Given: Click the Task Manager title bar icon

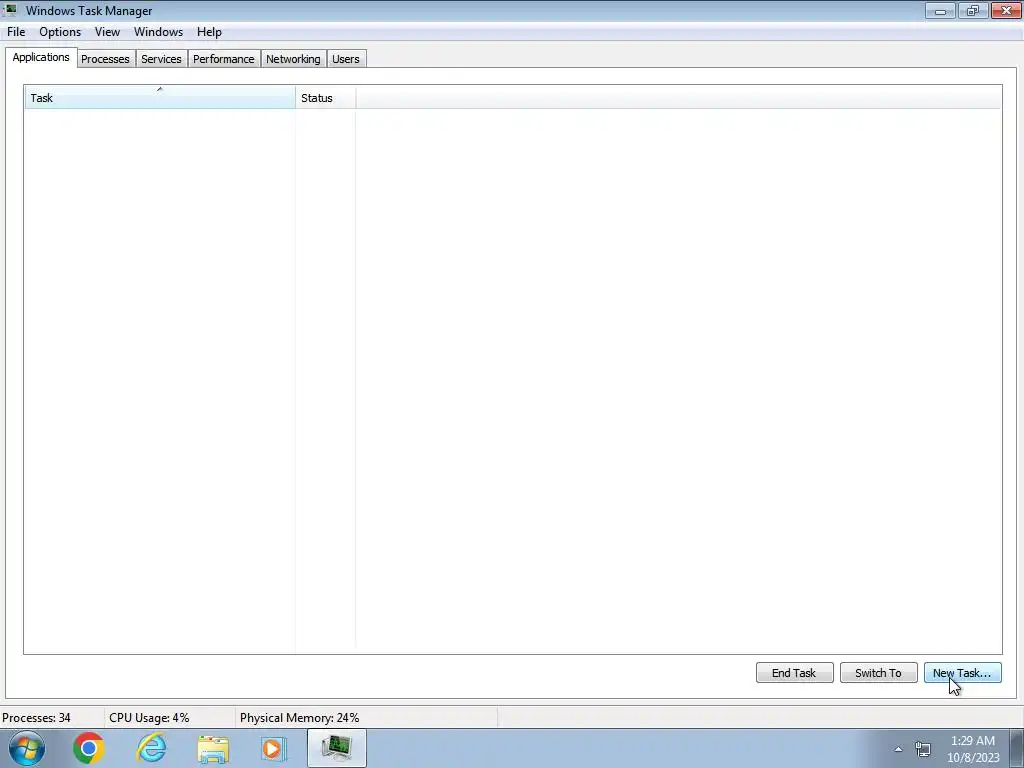Looking at the screenshot, I should click(x=10, y=10).
